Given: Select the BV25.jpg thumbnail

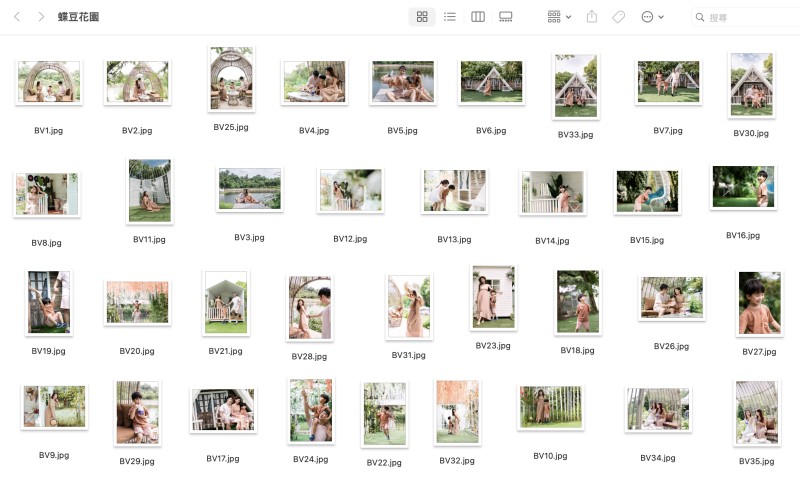Looking at the screenshot, I should pos(231,78).
